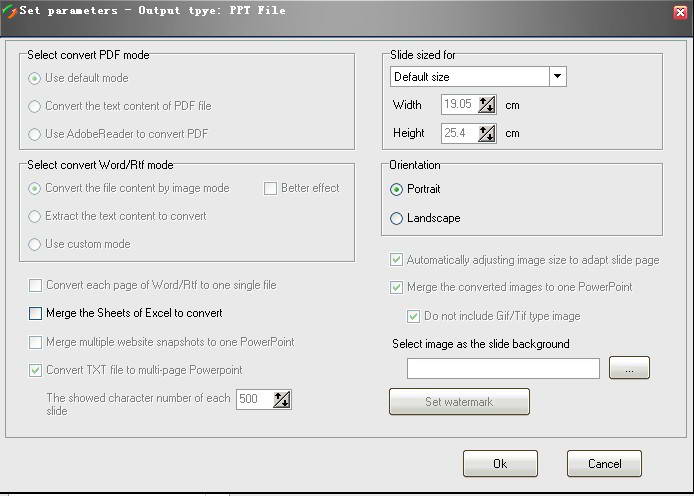Click the Width spinner arrows

(487, 104)
